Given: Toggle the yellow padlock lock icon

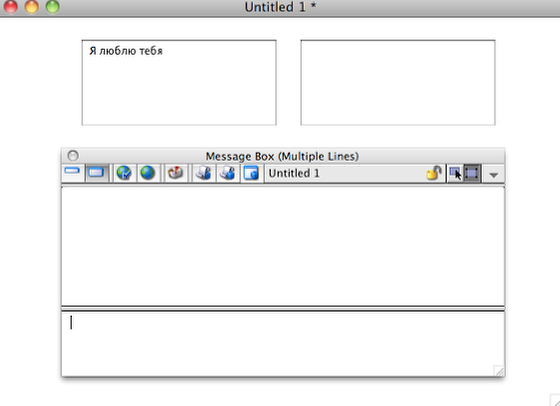Looking at the screenshot, I should [x=434, y=173].
